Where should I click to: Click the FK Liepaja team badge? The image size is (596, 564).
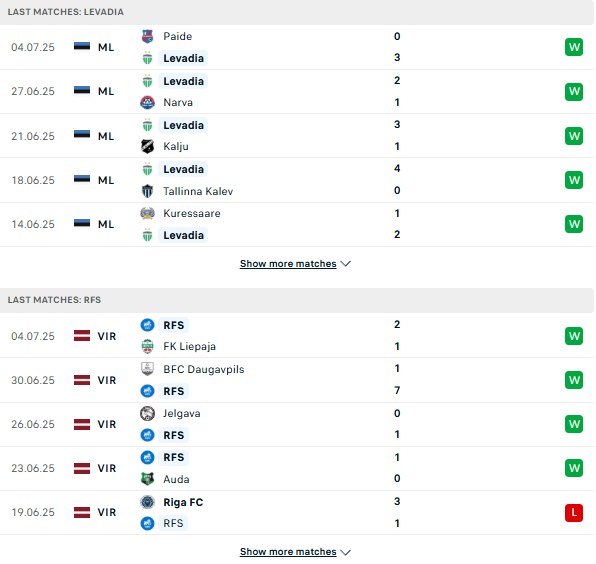(147, 347)
